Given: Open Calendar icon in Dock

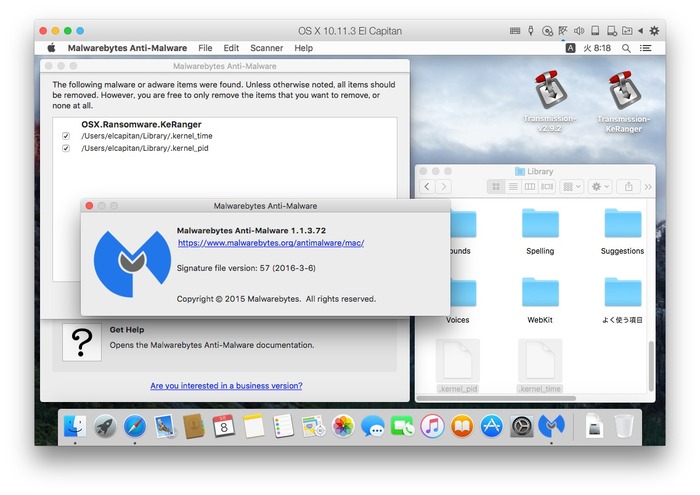Looking at the screenshot, I should tap(224, 426).
